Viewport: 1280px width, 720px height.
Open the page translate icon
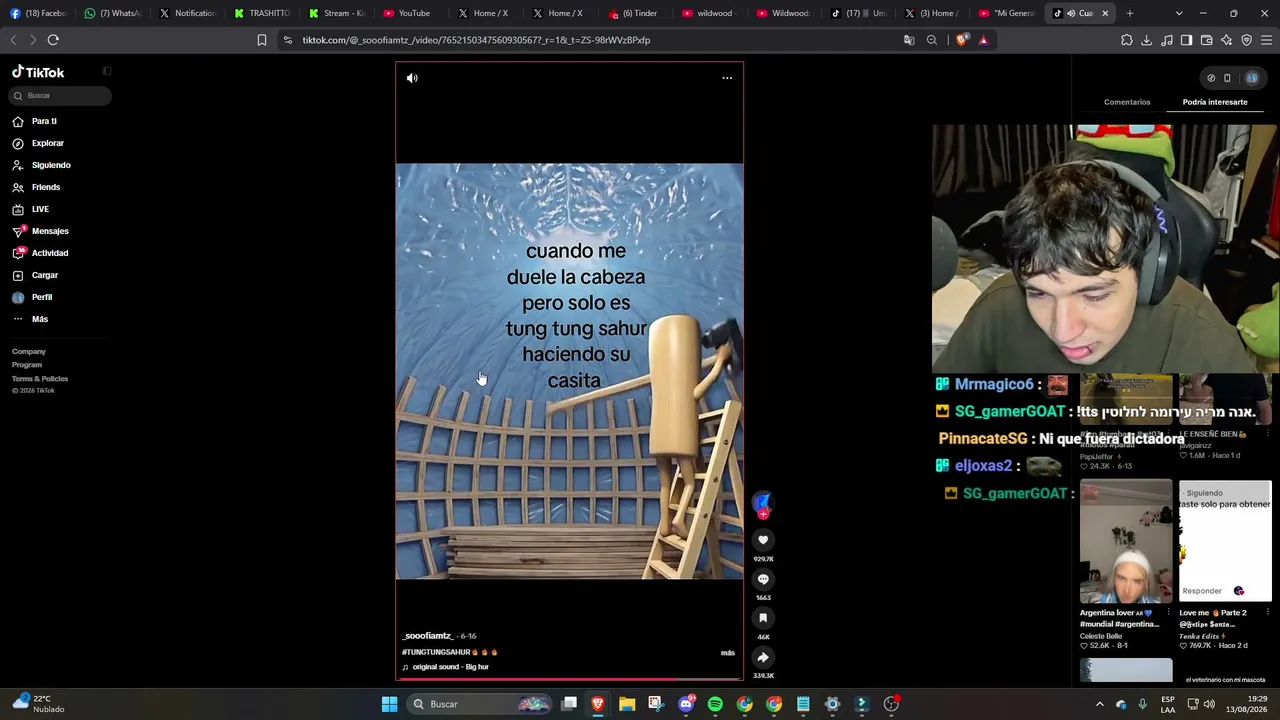point(909,40)
